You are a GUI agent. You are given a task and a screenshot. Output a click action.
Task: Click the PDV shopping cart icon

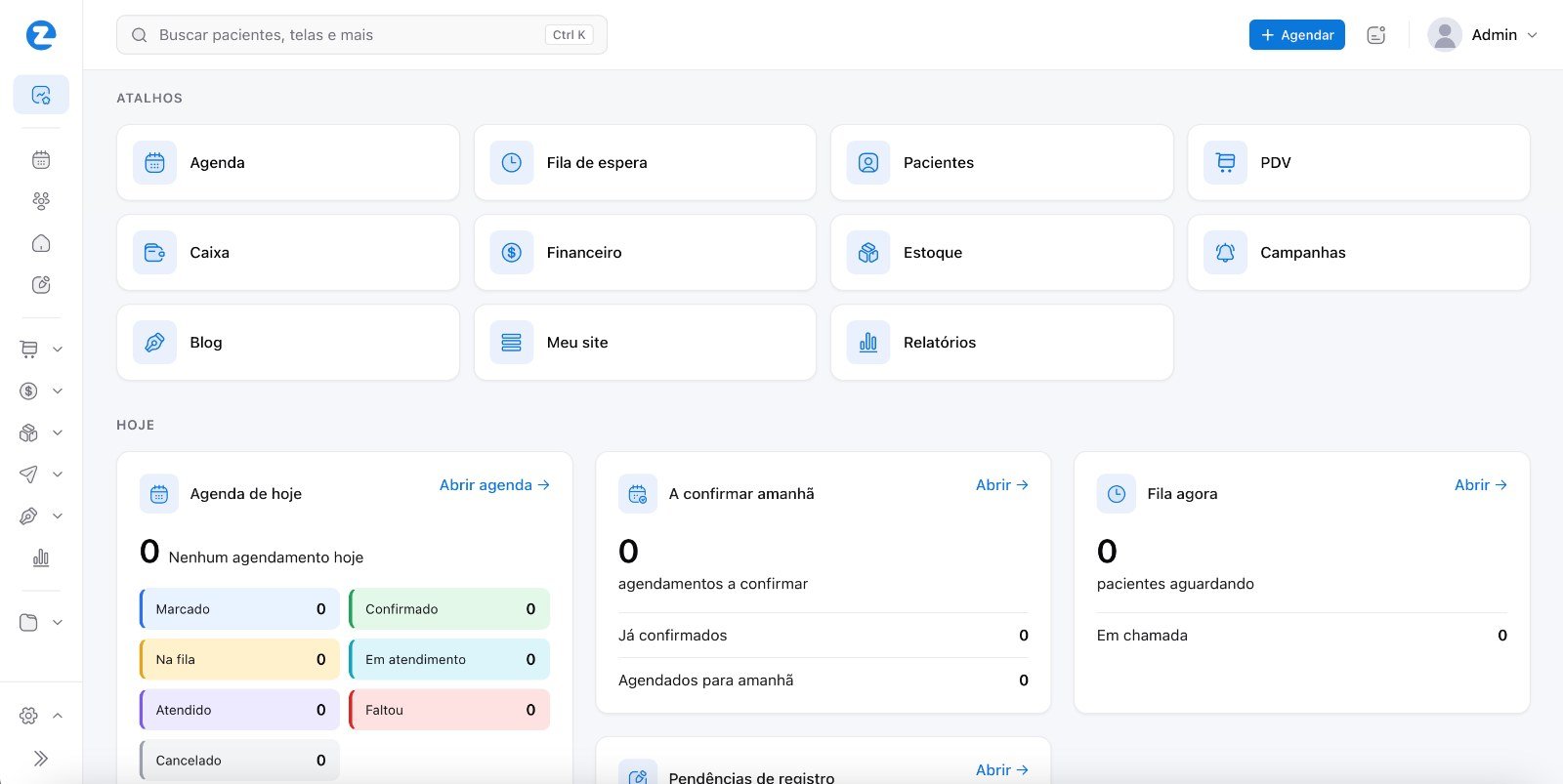tap(1225, 163)
